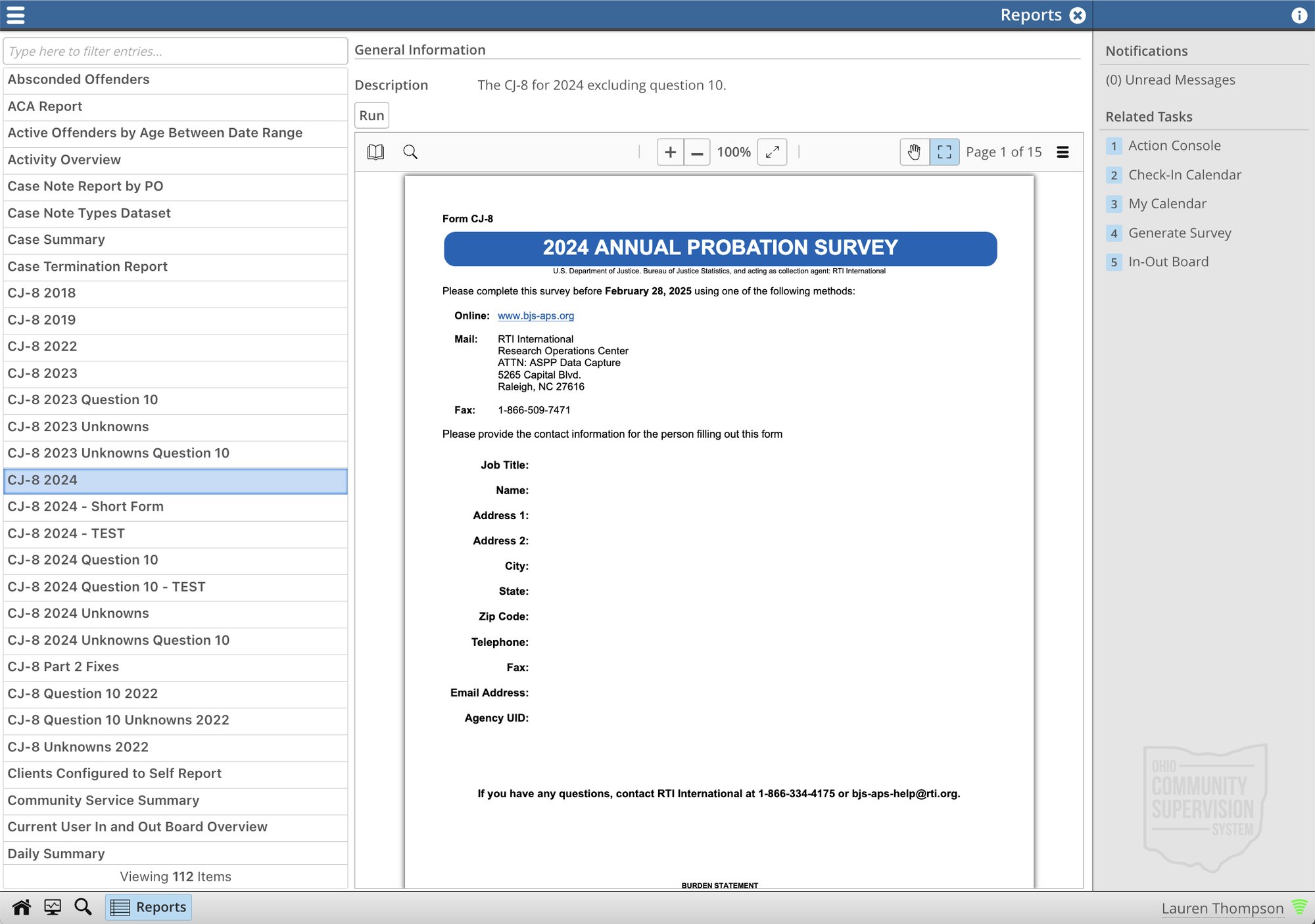
Task: Zoom out the PDF viewer
Action: click(x=697, y=152)
